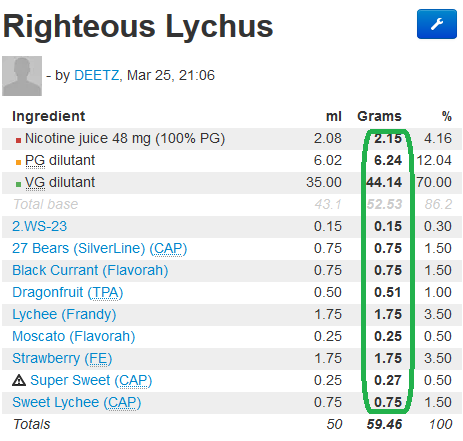Screen dimensions: 463x441
Task: Click the Ingredient column header
Action: [x=49, y=116]
